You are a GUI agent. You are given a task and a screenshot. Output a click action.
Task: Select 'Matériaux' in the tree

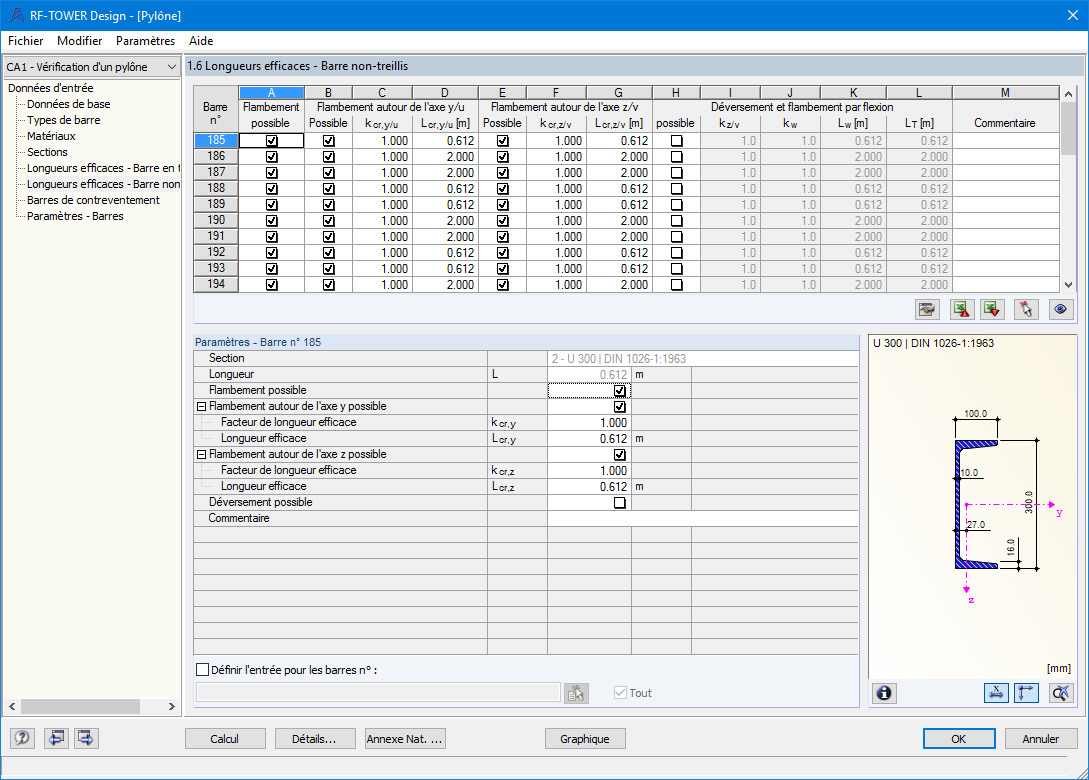(51, 136)
